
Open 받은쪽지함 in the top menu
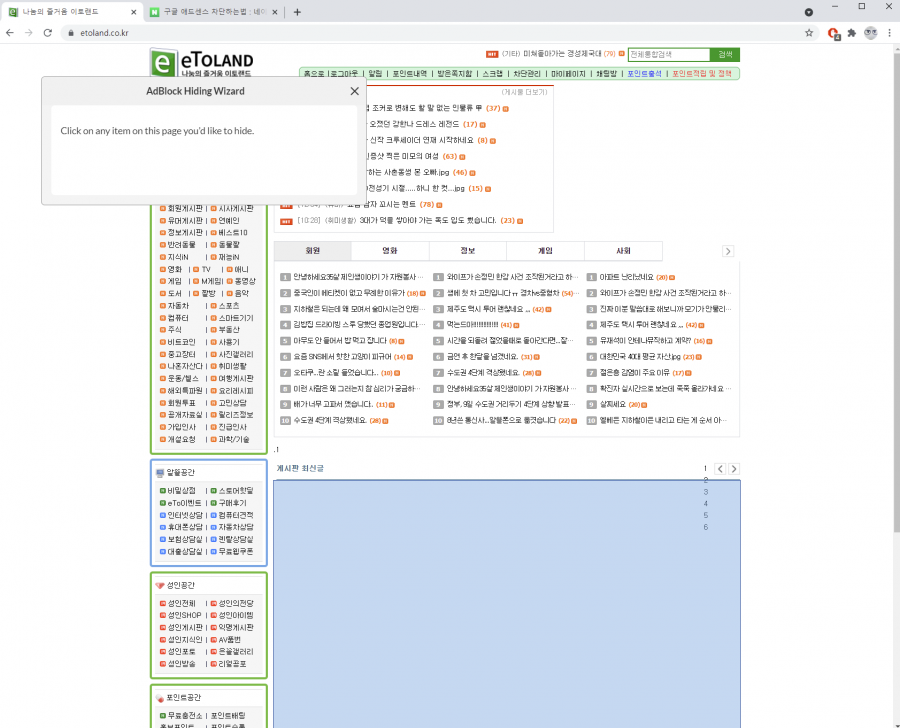[455, 73]
